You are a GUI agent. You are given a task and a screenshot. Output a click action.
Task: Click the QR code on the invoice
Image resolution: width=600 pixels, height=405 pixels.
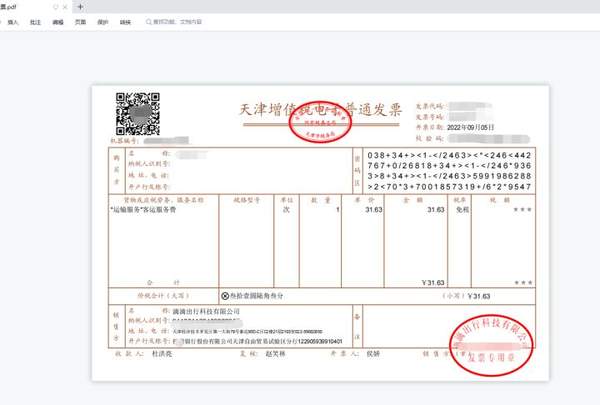(x=138, y=114)
